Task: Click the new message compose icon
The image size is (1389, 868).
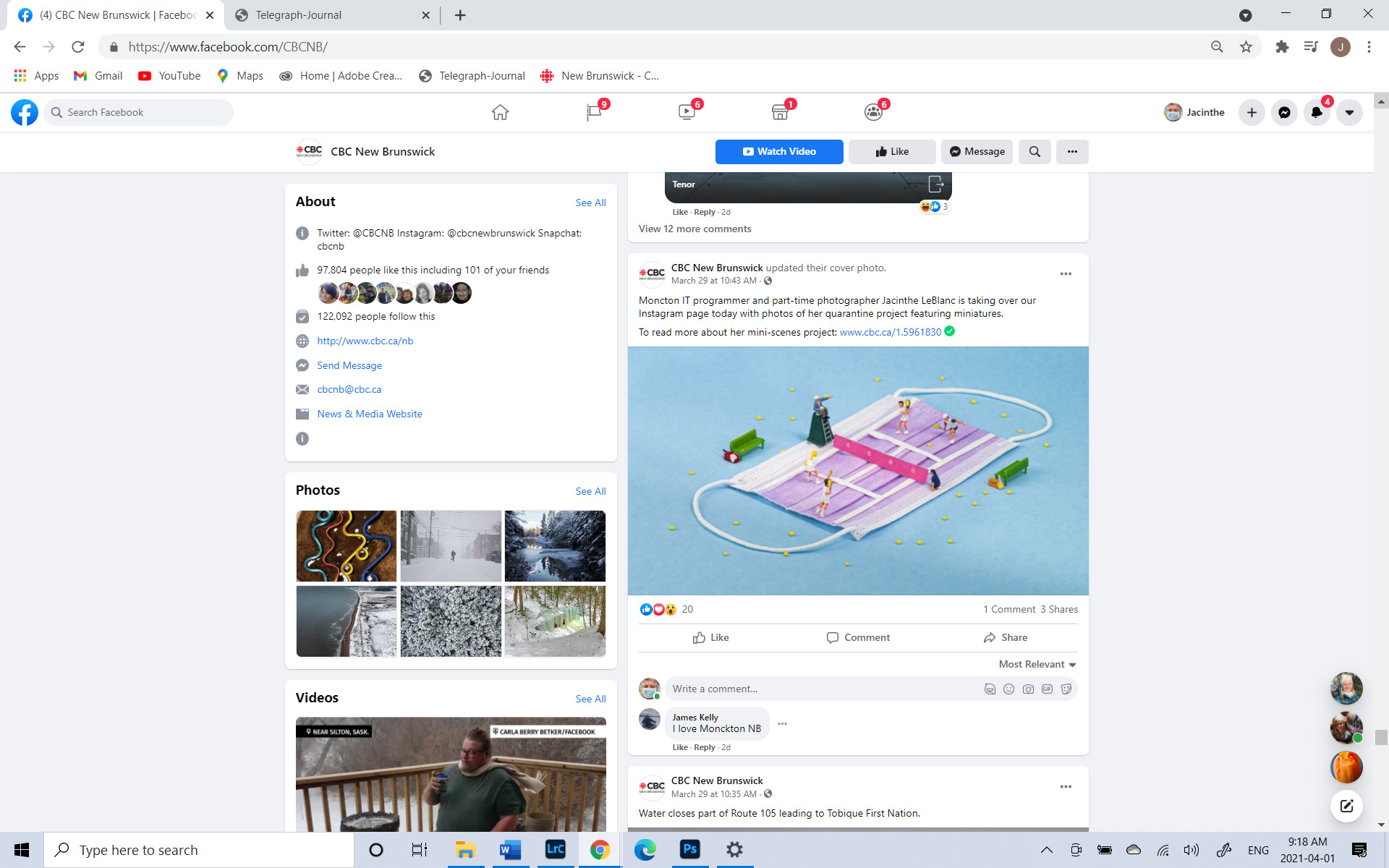Action: 1346,806
